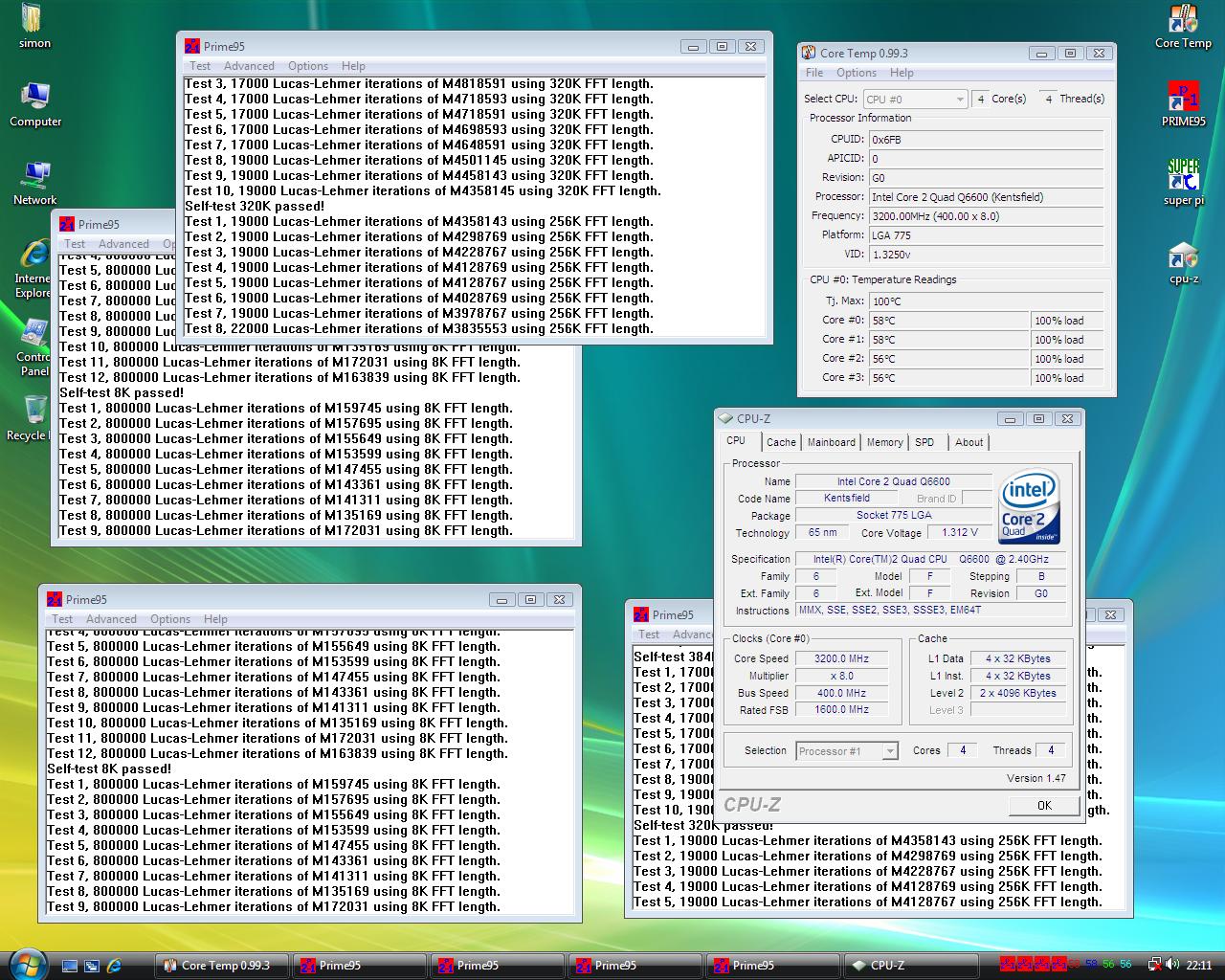Open the simon folder desktop icon
1225x980 pixels.
coord(33,26)
